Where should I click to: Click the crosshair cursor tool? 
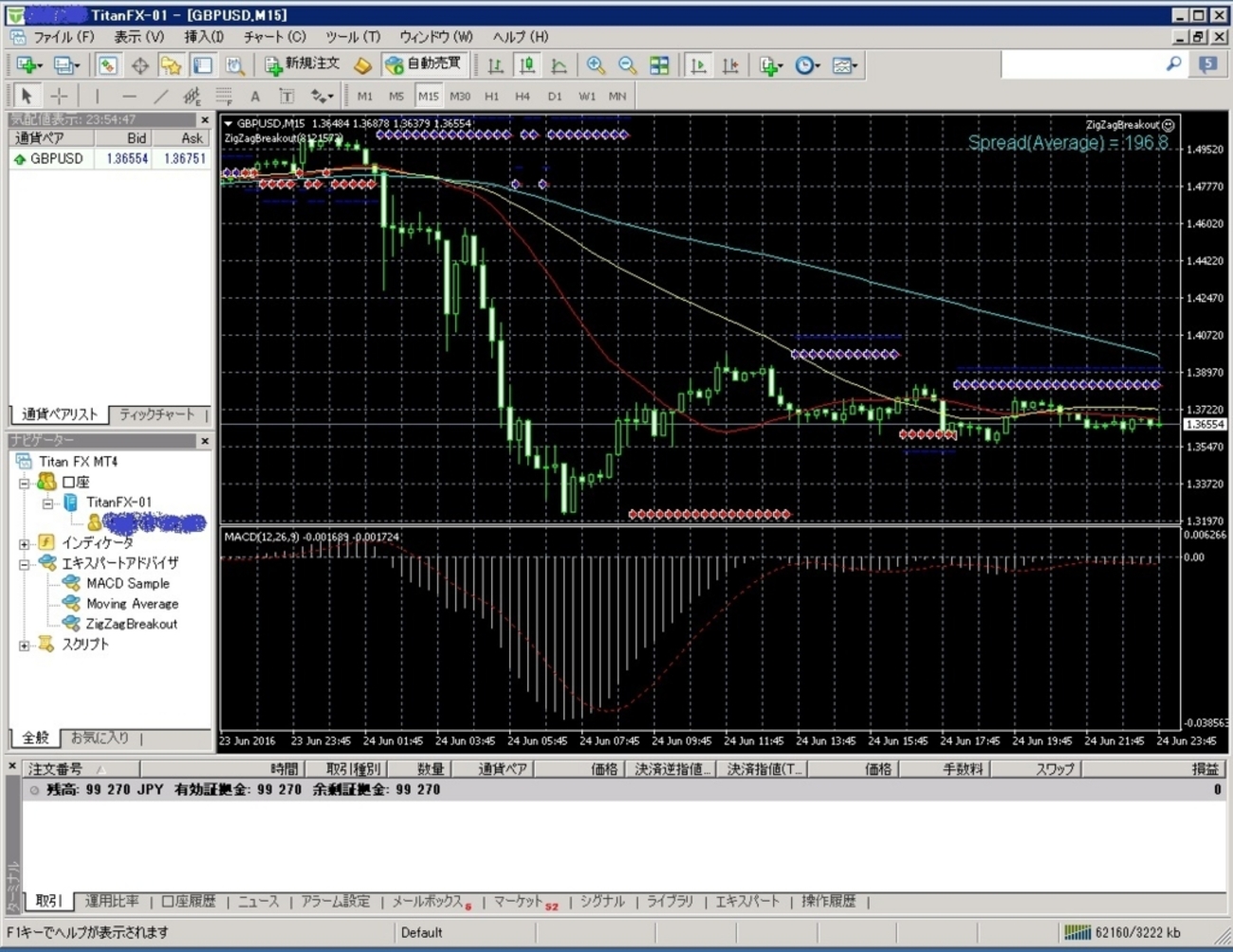[59, 96]
